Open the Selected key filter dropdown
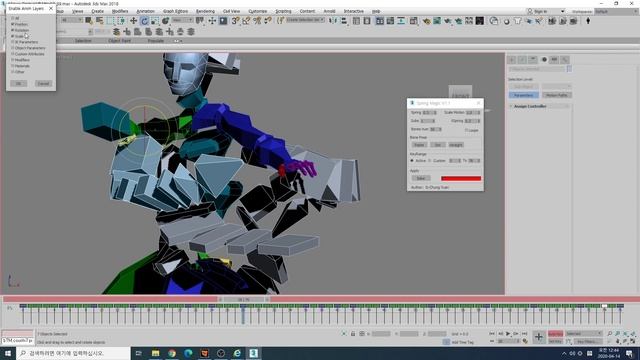640x360 pixels. point(584,333)
